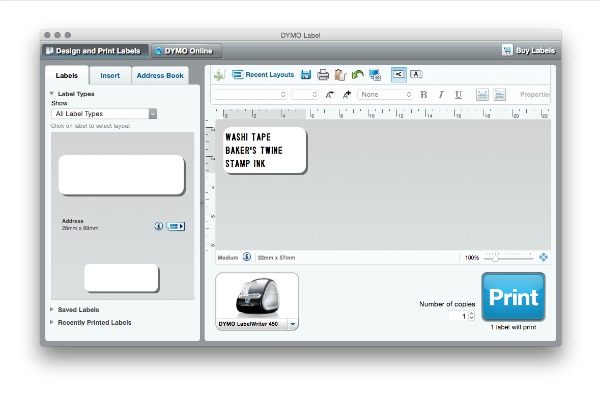Select the highlighted object selection mode icon

coord(399,74)
